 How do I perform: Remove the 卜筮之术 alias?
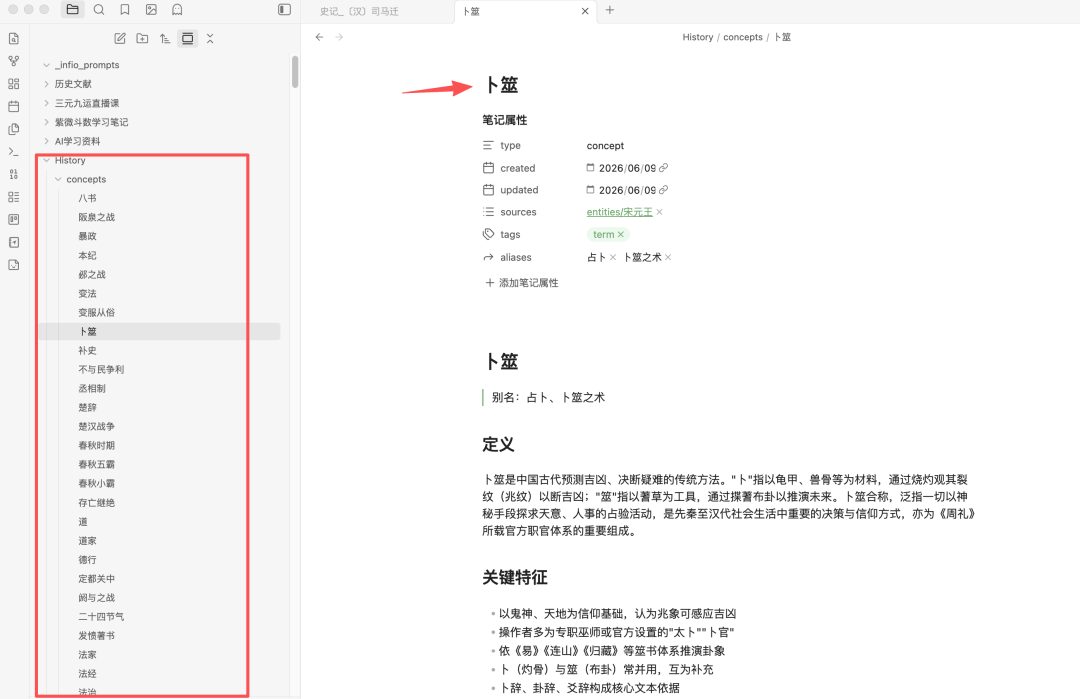point(668,257)
